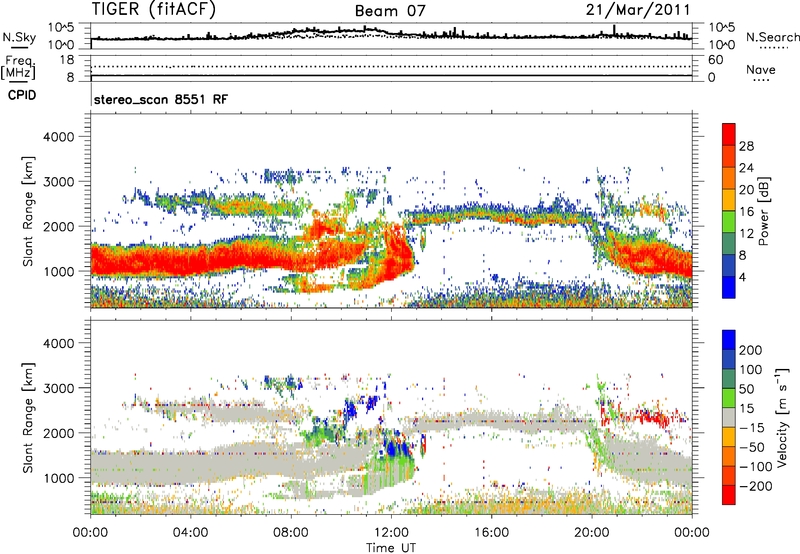Screen dimensions: 800x554
Task: Click the date '21/Mar/2011'
Action: pos(638,10)
